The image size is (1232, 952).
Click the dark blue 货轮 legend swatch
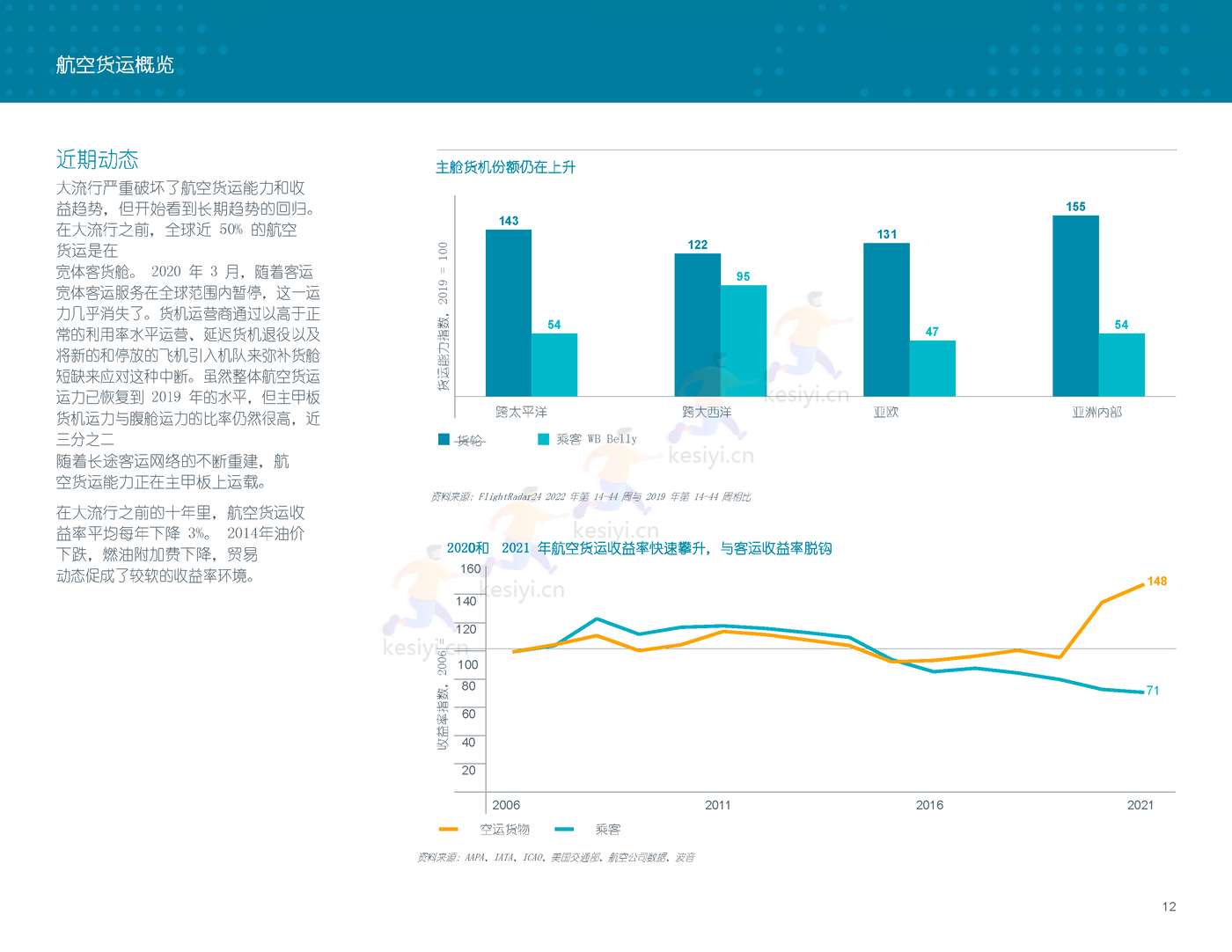444,439
